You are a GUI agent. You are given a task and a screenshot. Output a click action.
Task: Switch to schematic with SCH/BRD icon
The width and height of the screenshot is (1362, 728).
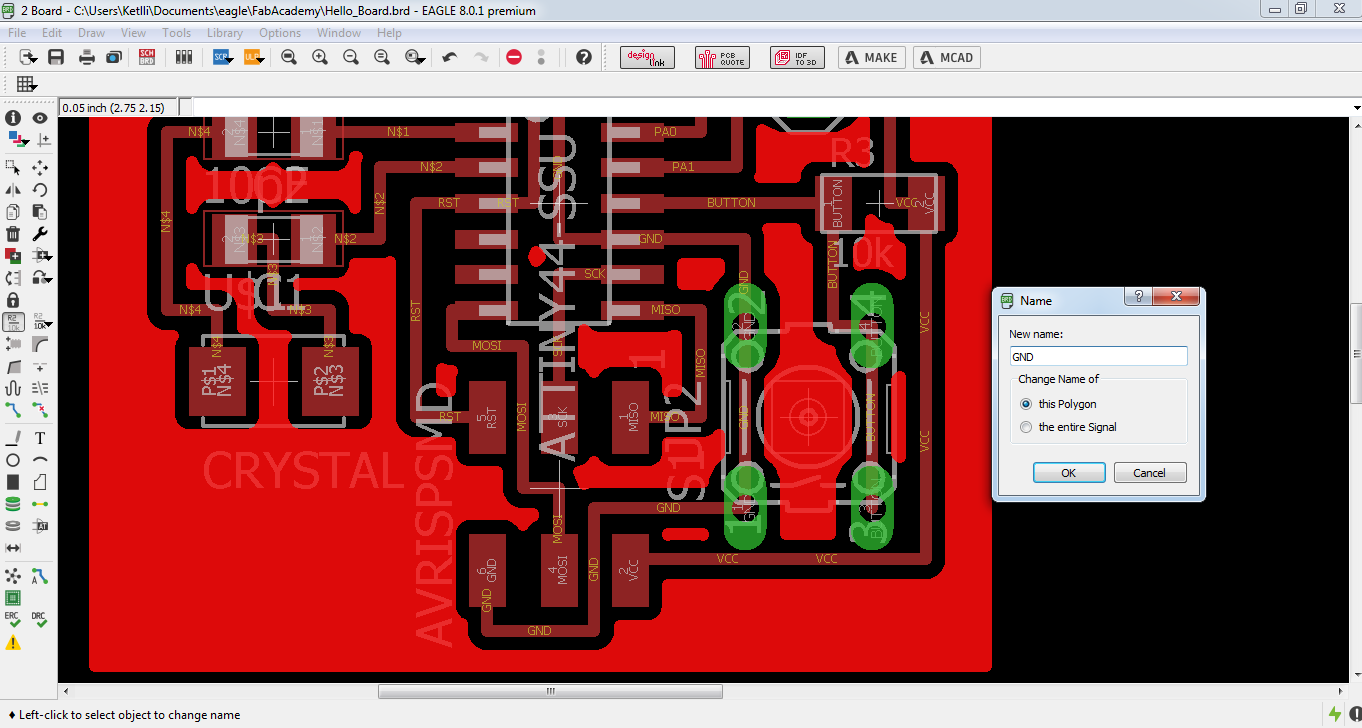[147, 57]
